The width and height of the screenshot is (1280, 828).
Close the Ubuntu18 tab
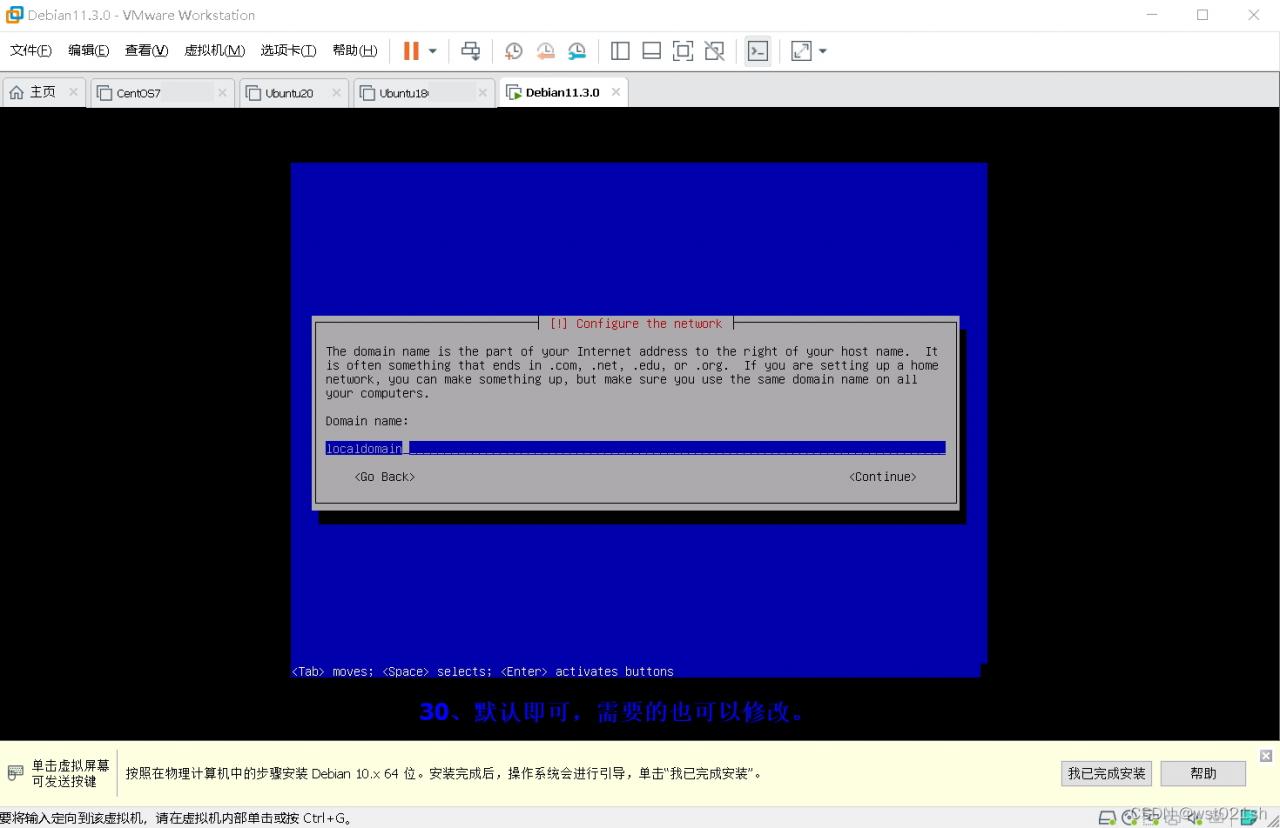[482, 93]
